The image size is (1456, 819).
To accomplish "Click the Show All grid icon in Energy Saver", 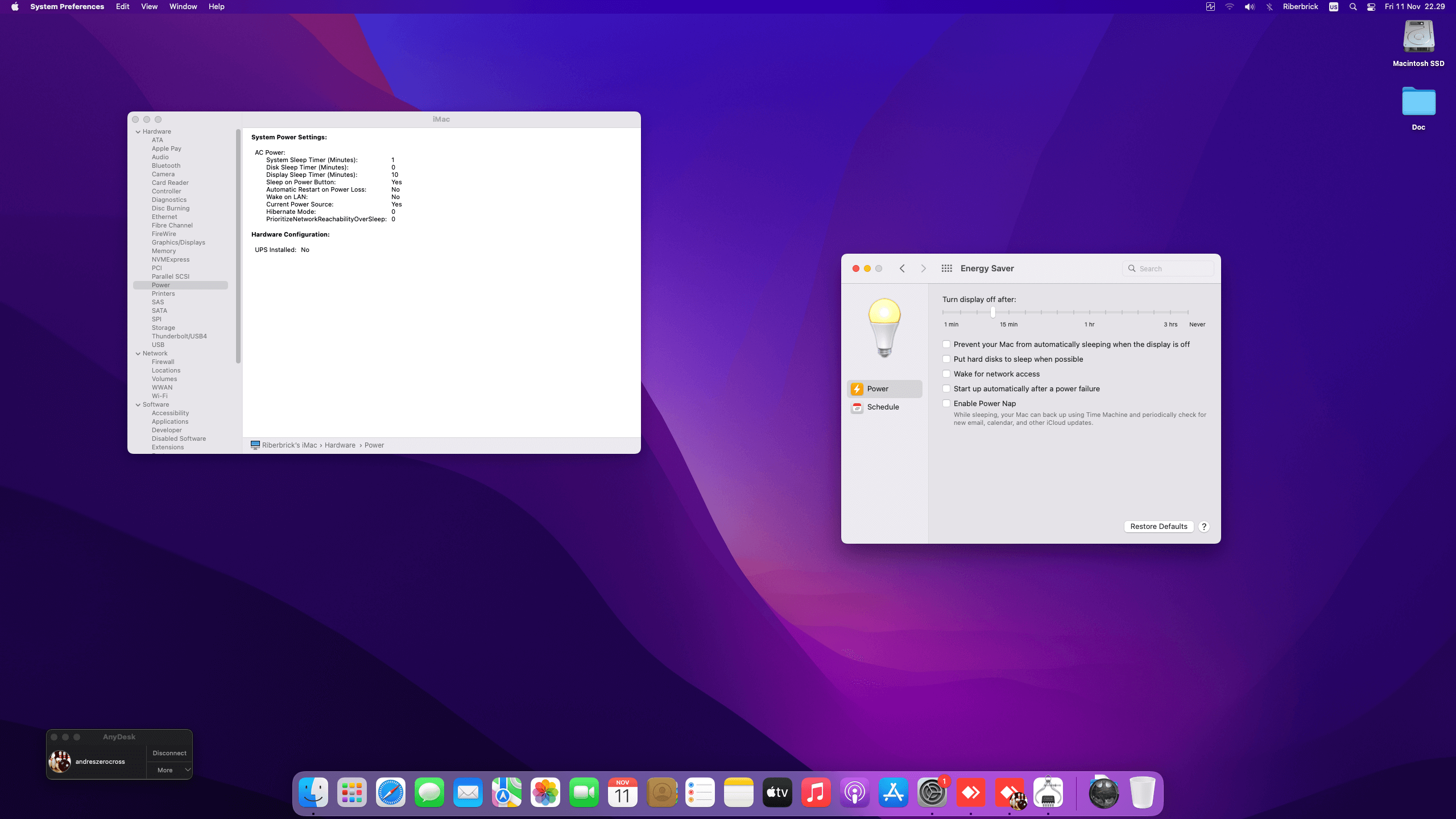I will tap(946, 268).
